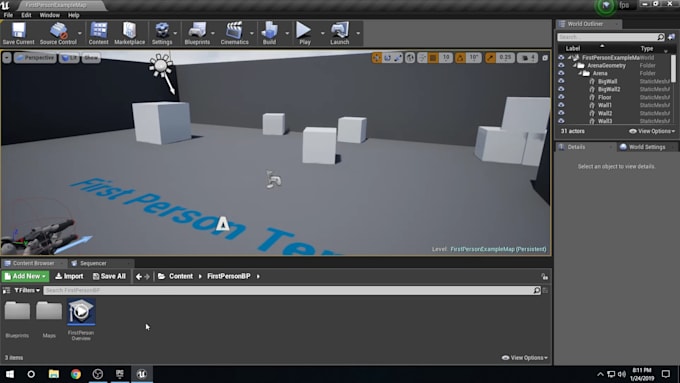Viewport: 680px width, 383px height.
Task: Expand Source Control dropdown arrow
Action: coord(80,33)
